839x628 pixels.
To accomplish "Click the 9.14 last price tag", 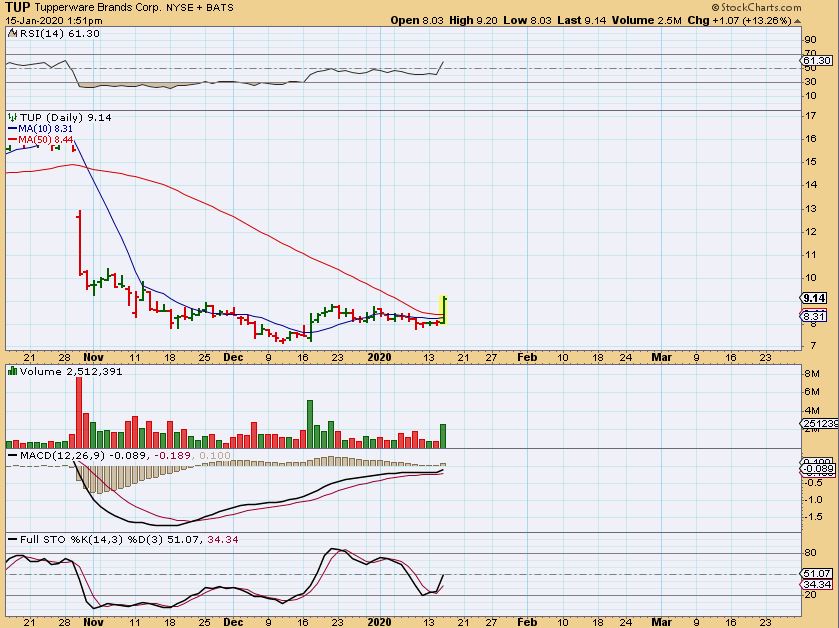I will point(813,298).
